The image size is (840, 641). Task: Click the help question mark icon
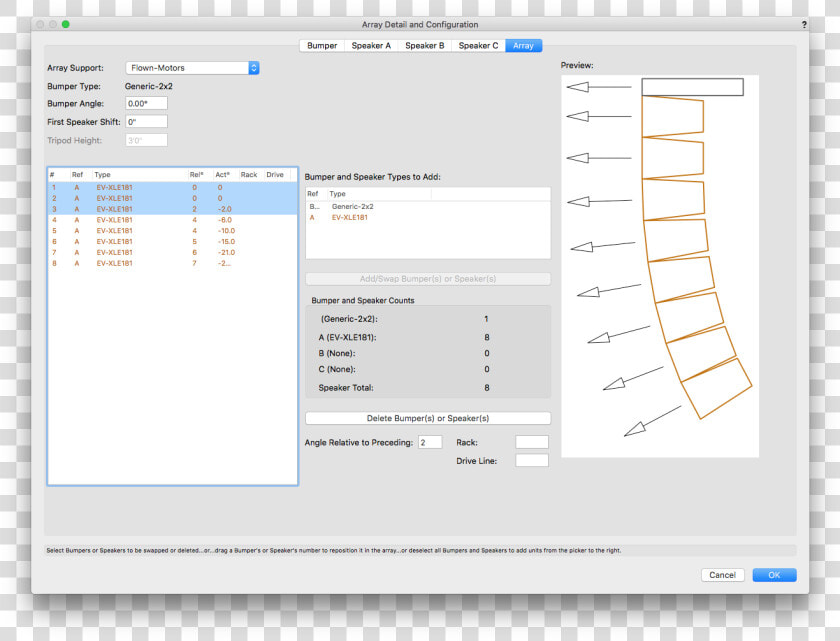click(804, 25)
